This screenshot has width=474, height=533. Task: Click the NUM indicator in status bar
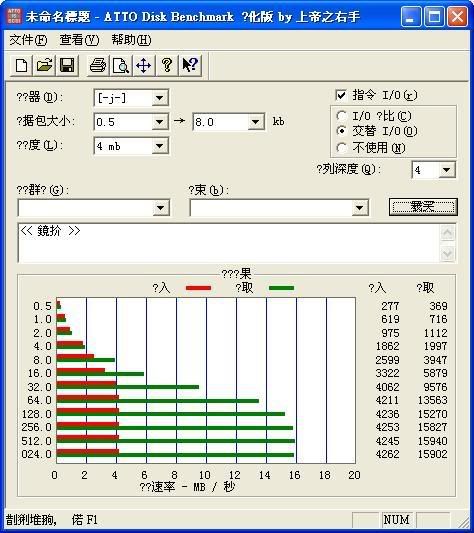396,520
